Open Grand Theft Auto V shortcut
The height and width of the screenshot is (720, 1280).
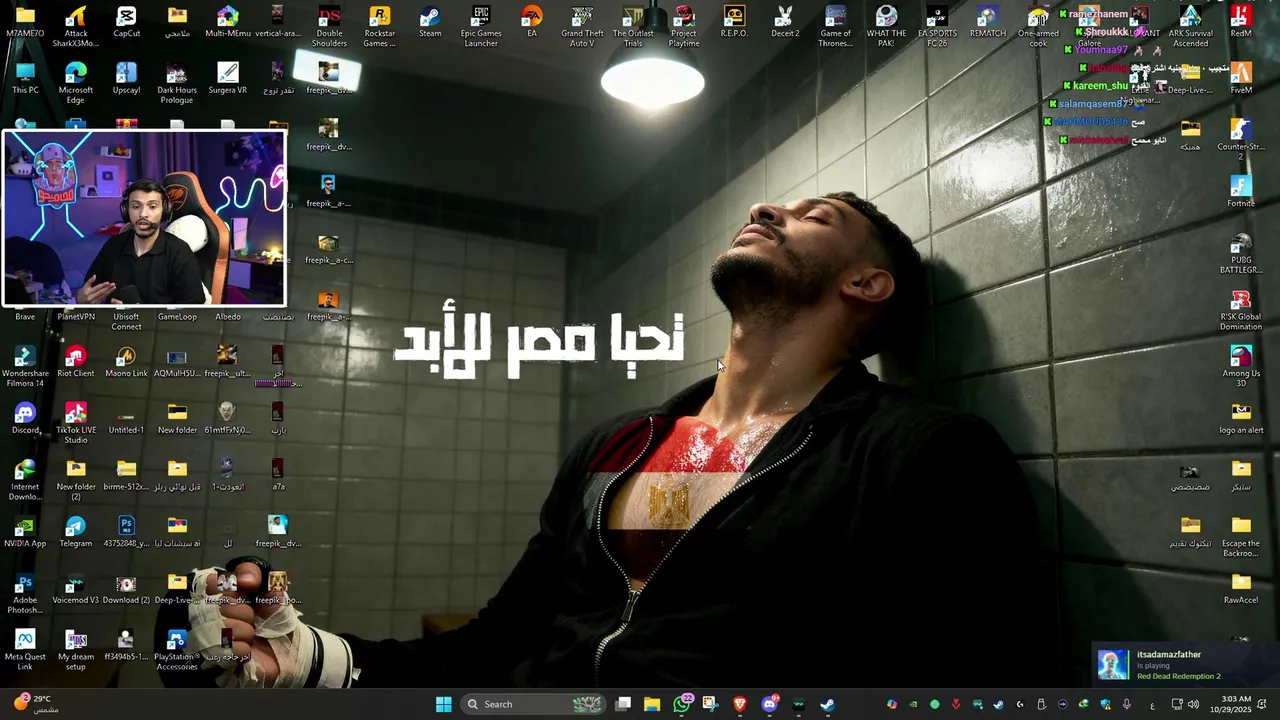click(582, 26)
